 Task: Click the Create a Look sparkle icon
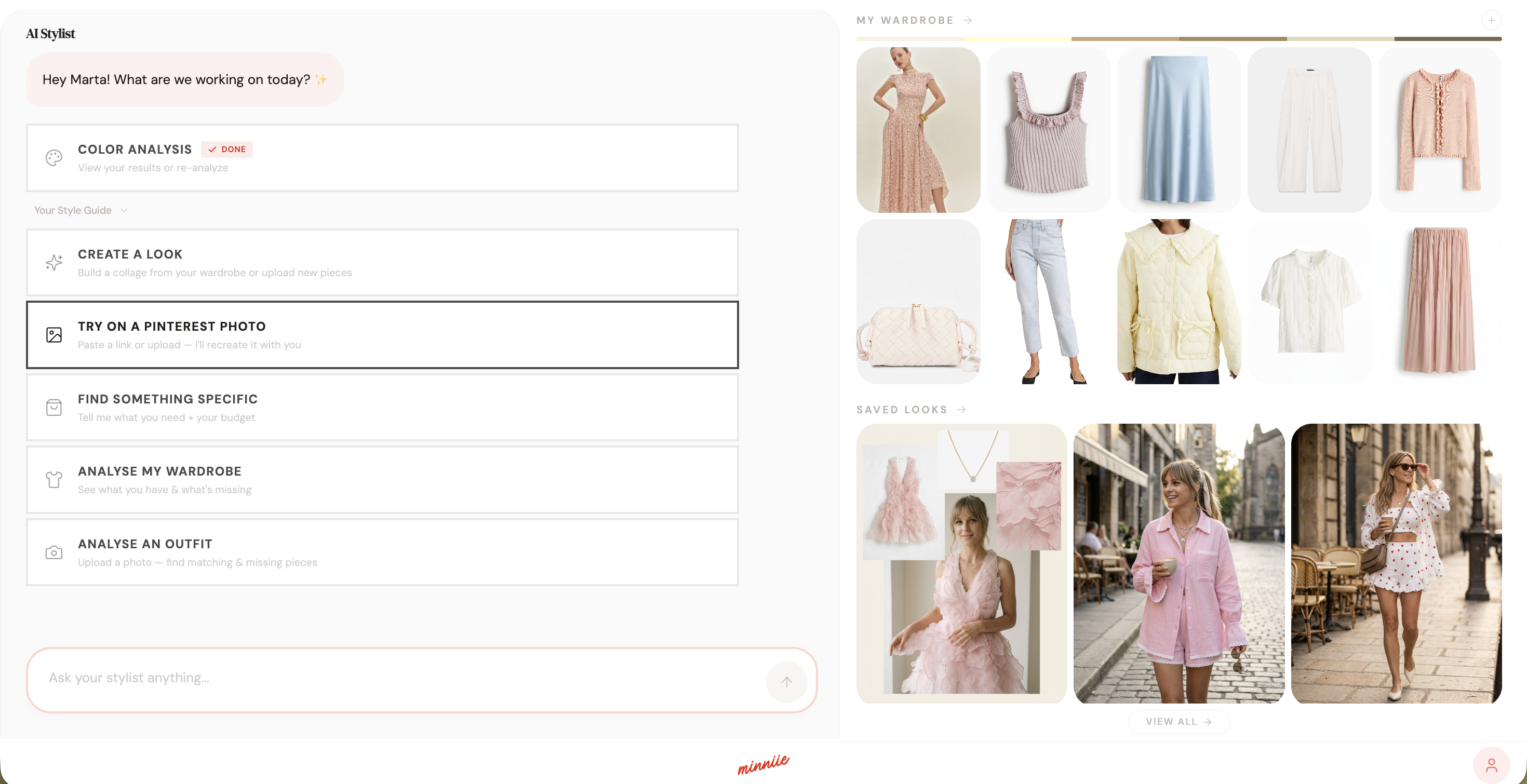point(54,263)
